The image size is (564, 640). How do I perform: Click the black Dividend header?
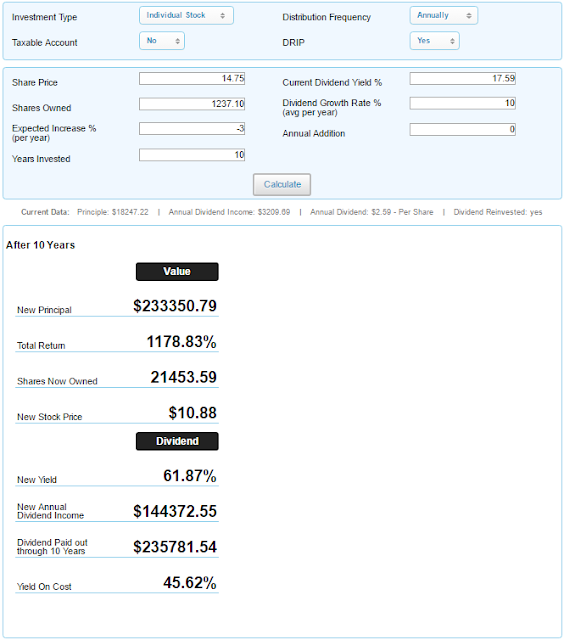point(177,441)
